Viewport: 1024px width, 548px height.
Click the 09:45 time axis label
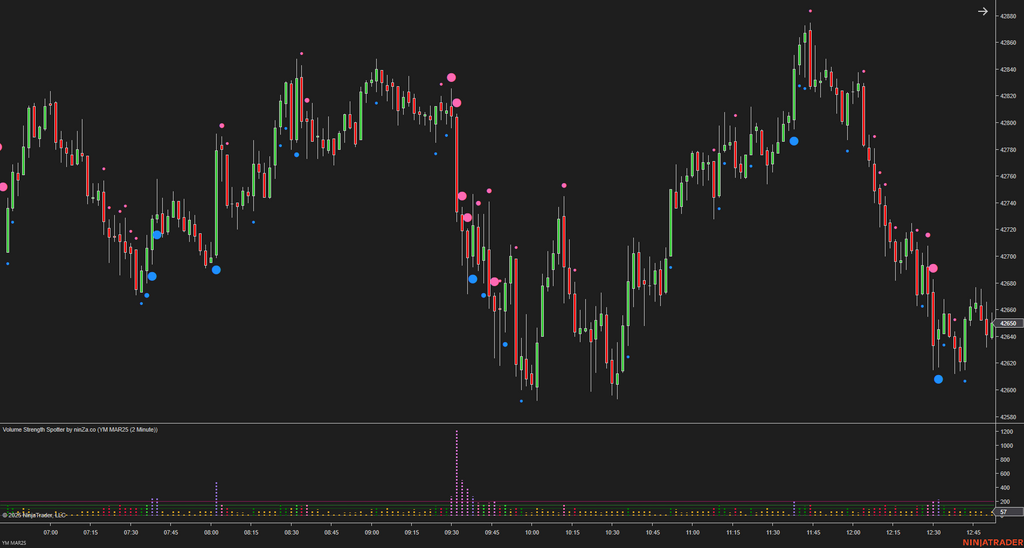(x=492, y=532)
